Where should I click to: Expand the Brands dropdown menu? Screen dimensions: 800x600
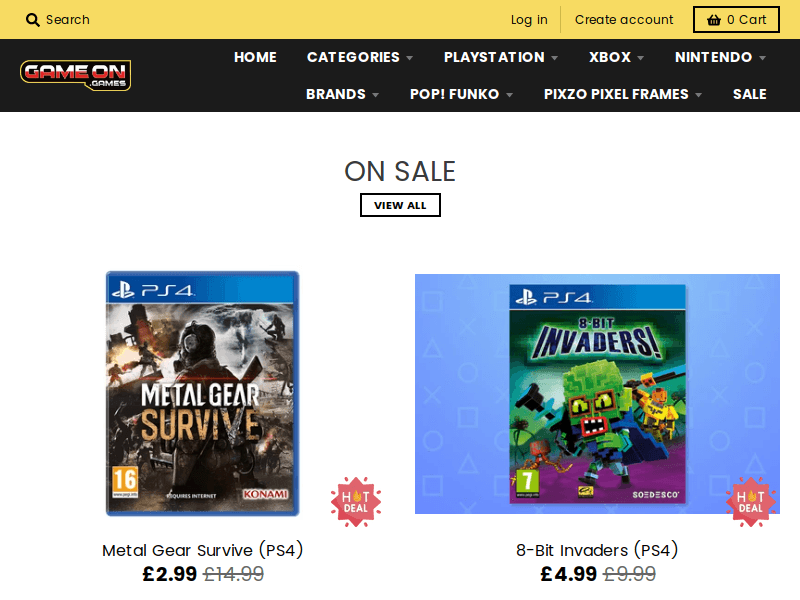(x=342, y=94)
